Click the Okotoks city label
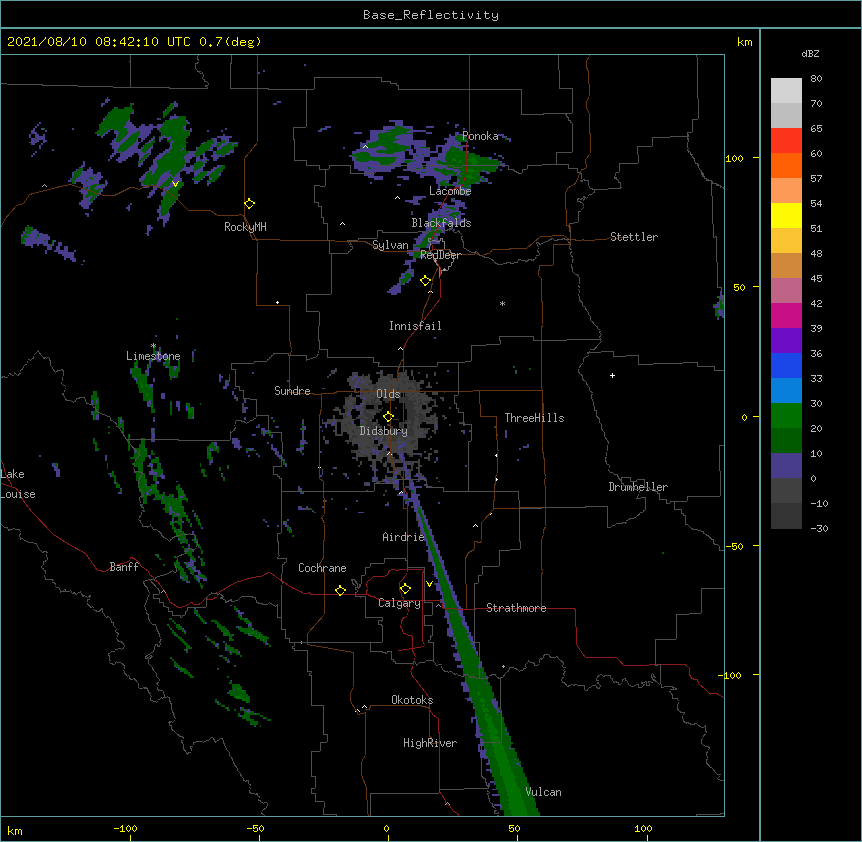The image size is (862, 842). coord(412,700)
